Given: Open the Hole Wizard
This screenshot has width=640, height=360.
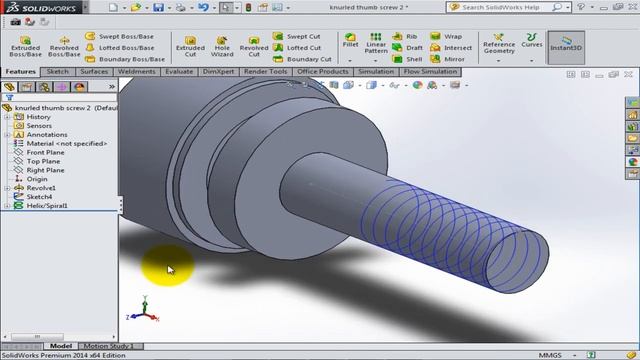Looking at the screenshot, I should tap(222, 47).
